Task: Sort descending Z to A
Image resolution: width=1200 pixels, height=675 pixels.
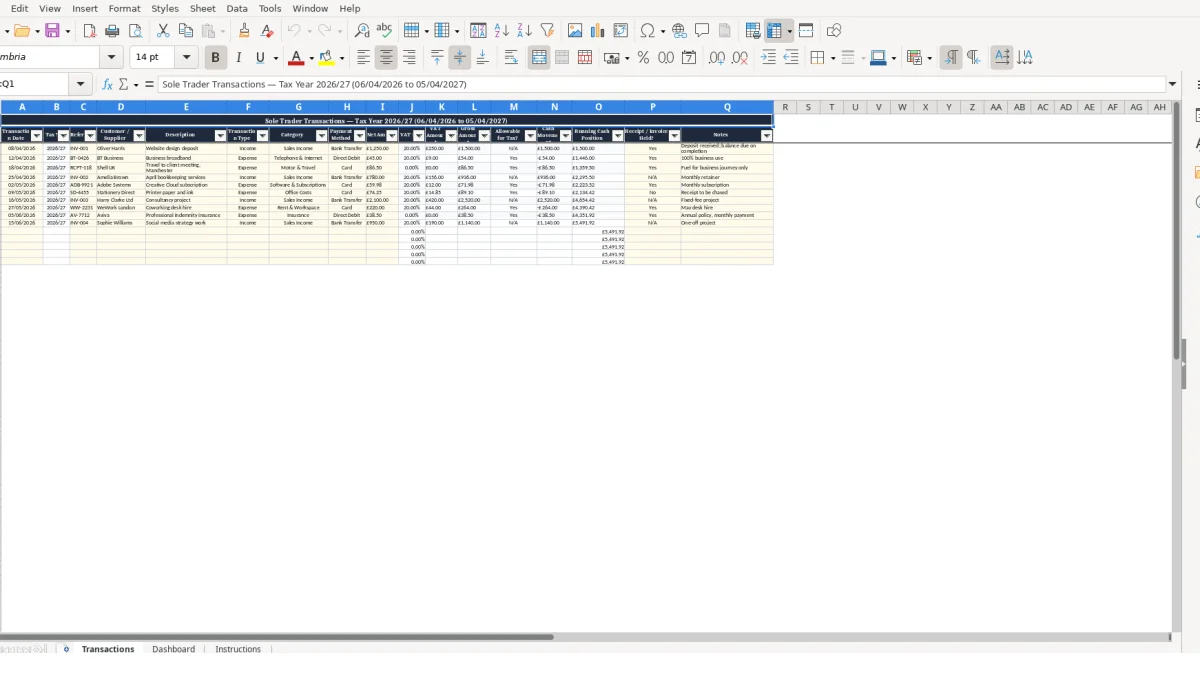Action: (524, 31)
